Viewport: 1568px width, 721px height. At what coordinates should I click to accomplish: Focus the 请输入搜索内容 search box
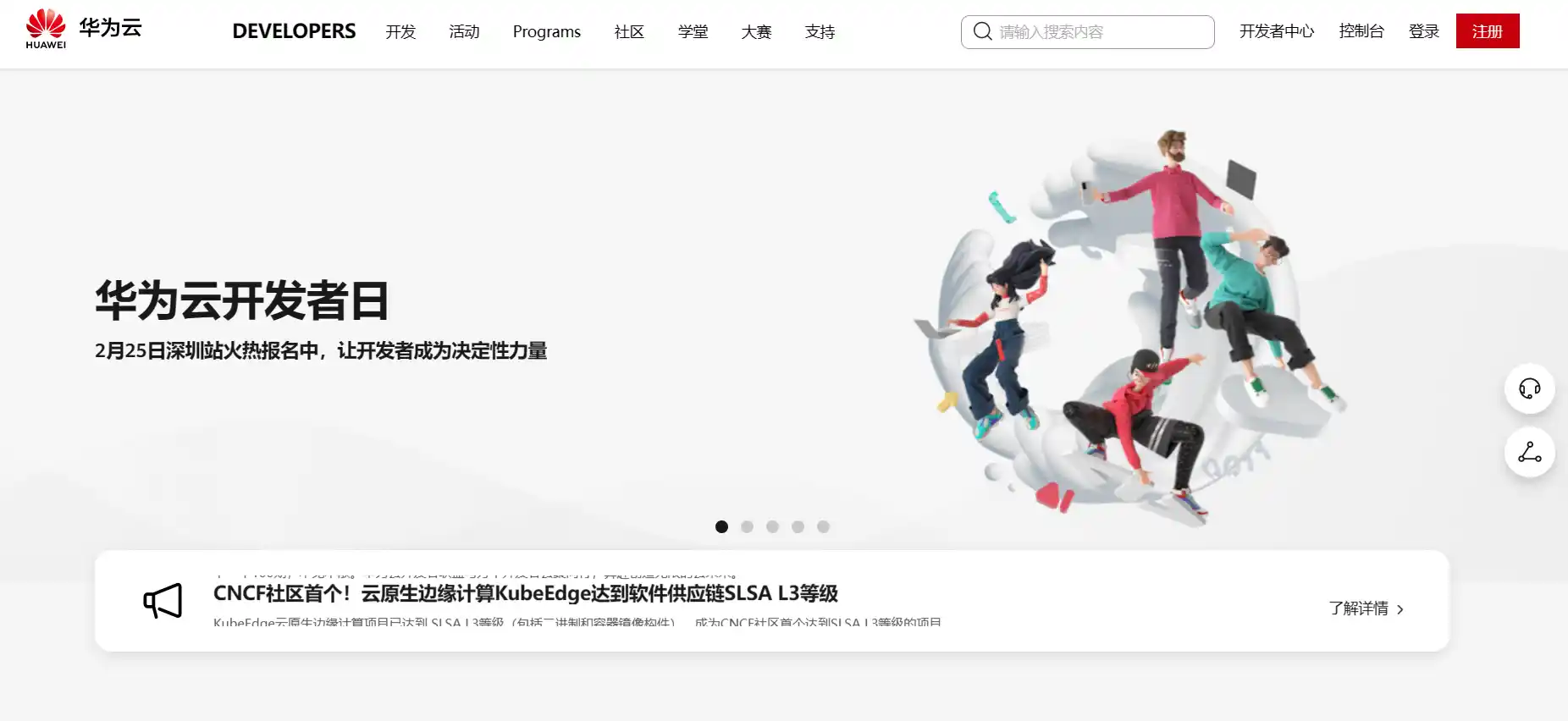tap(1088, 32)
